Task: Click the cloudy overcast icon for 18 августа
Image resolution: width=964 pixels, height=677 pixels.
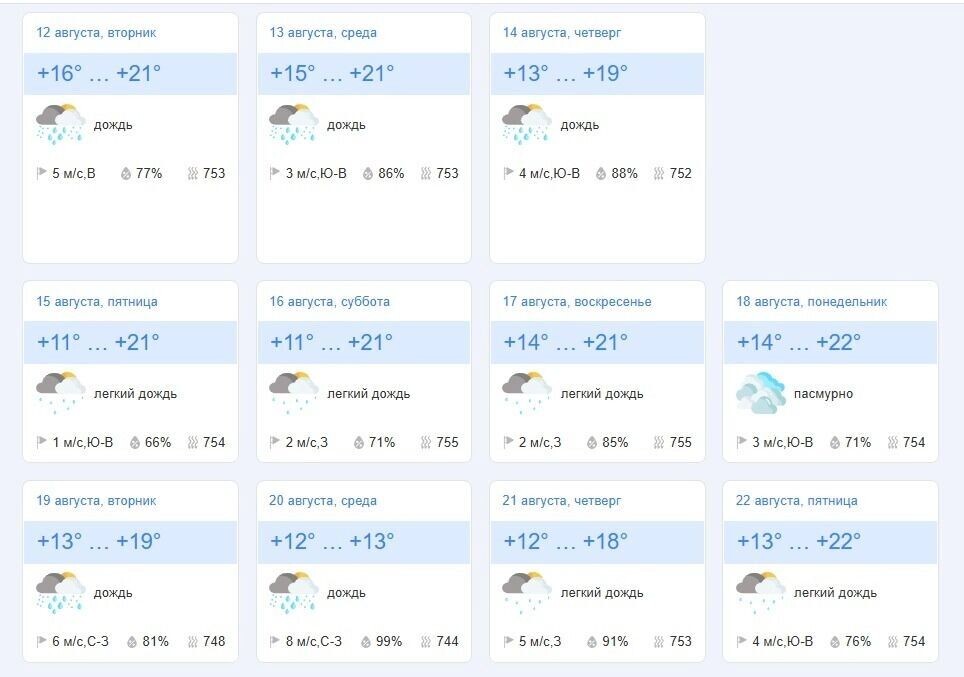Action: [x=758, y=389]
